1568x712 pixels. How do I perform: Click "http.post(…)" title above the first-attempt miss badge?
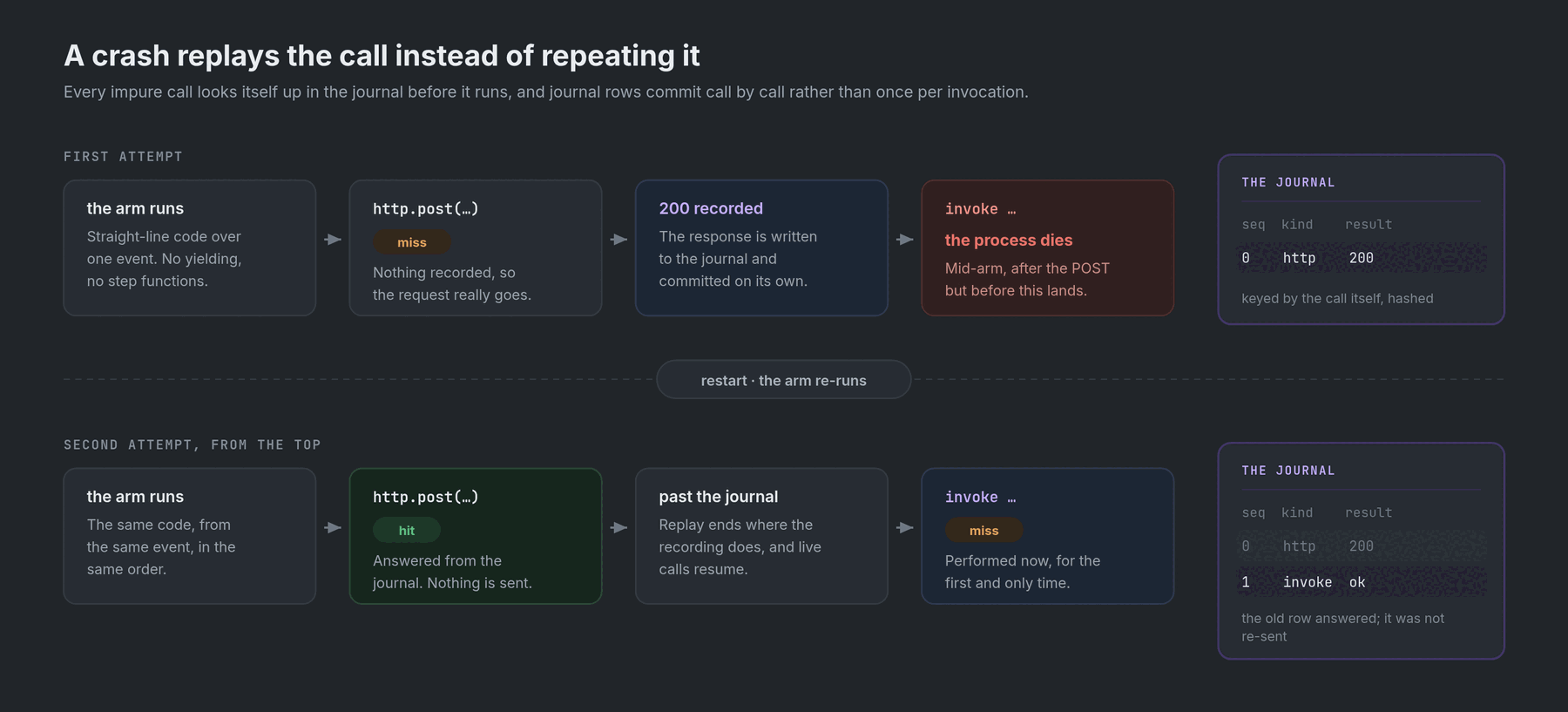point(425,209)
